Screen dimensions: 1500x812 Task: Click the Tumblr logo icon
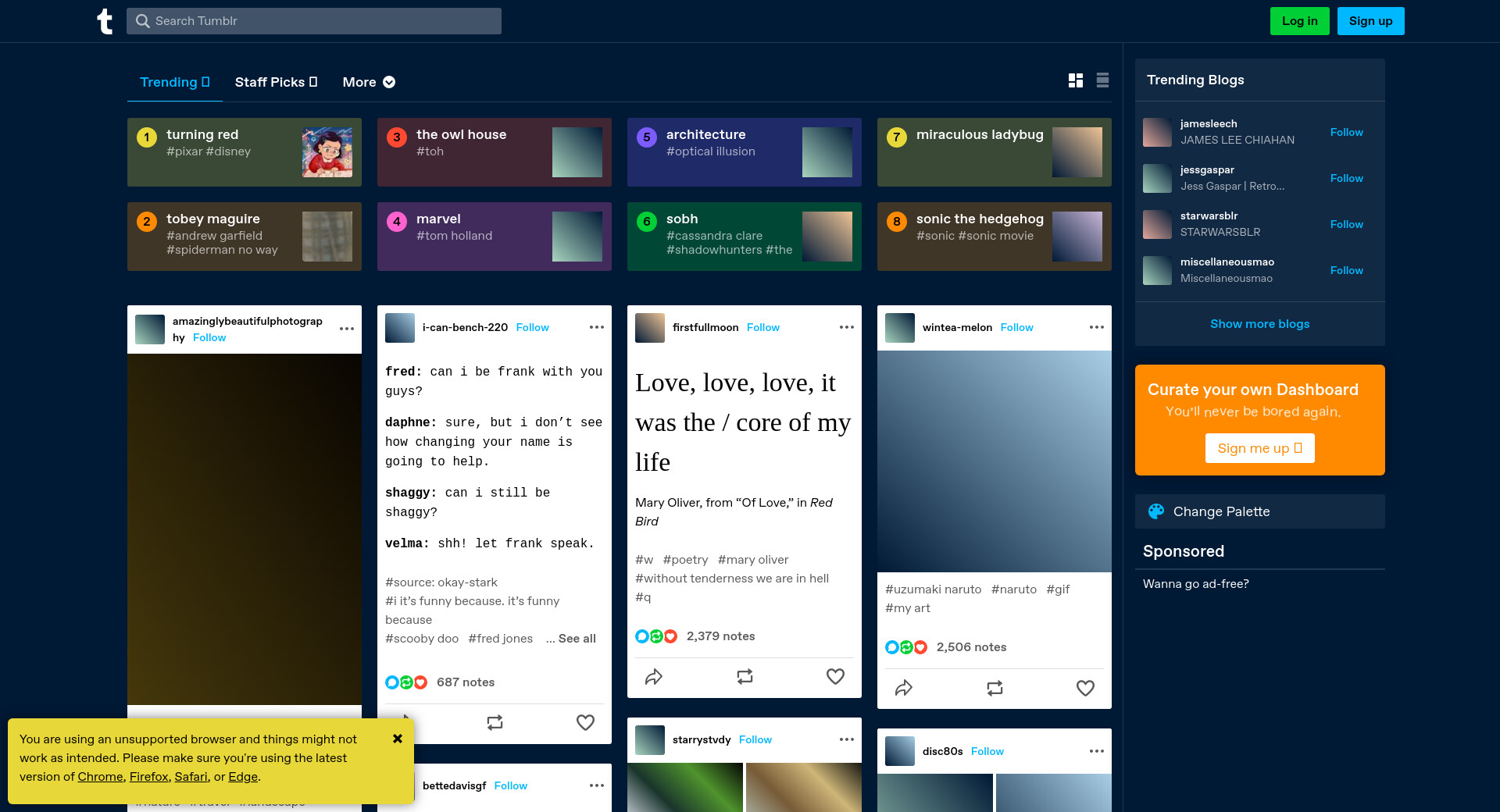coord(105,21)
